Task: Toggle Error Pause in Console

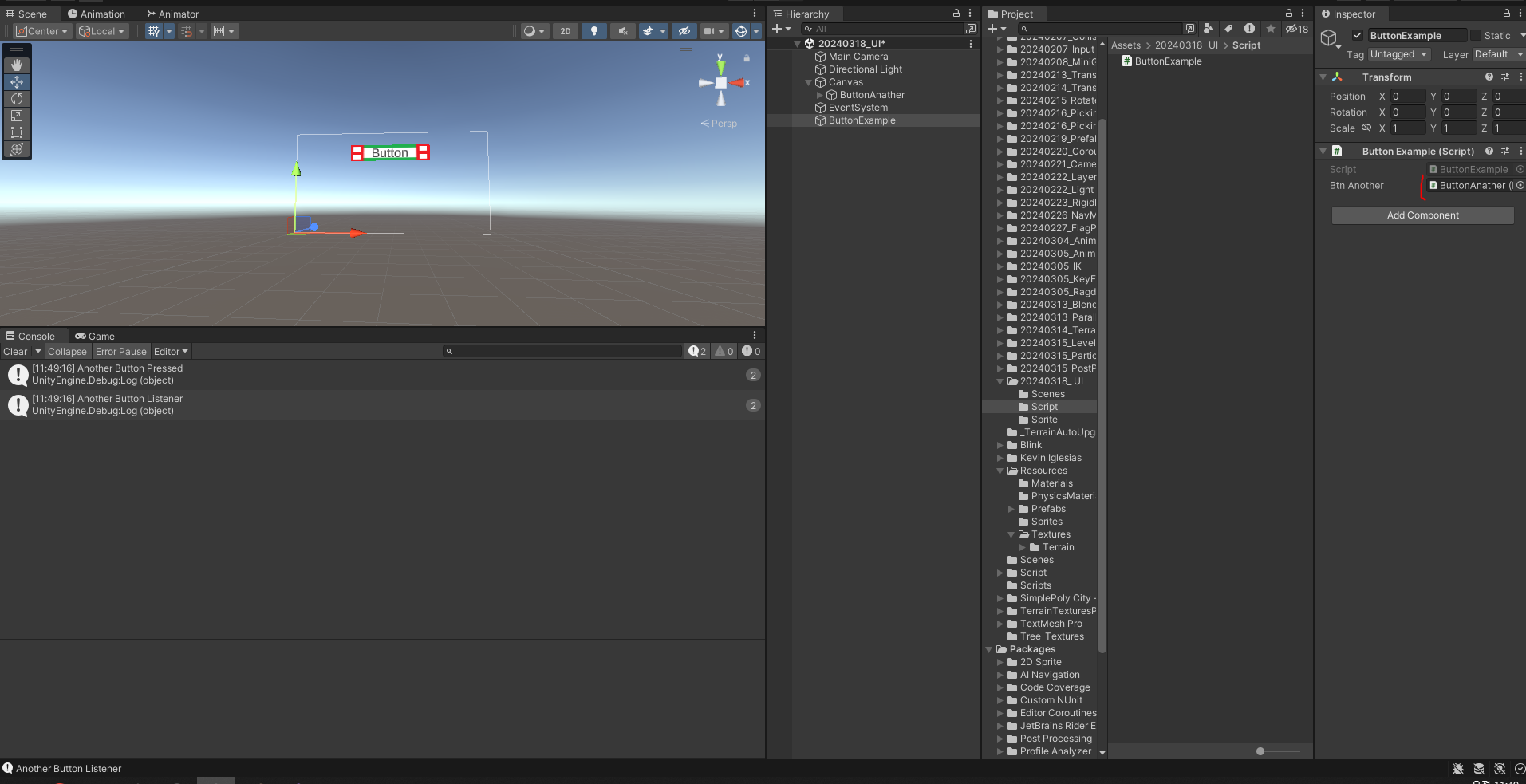Action: 121,352
